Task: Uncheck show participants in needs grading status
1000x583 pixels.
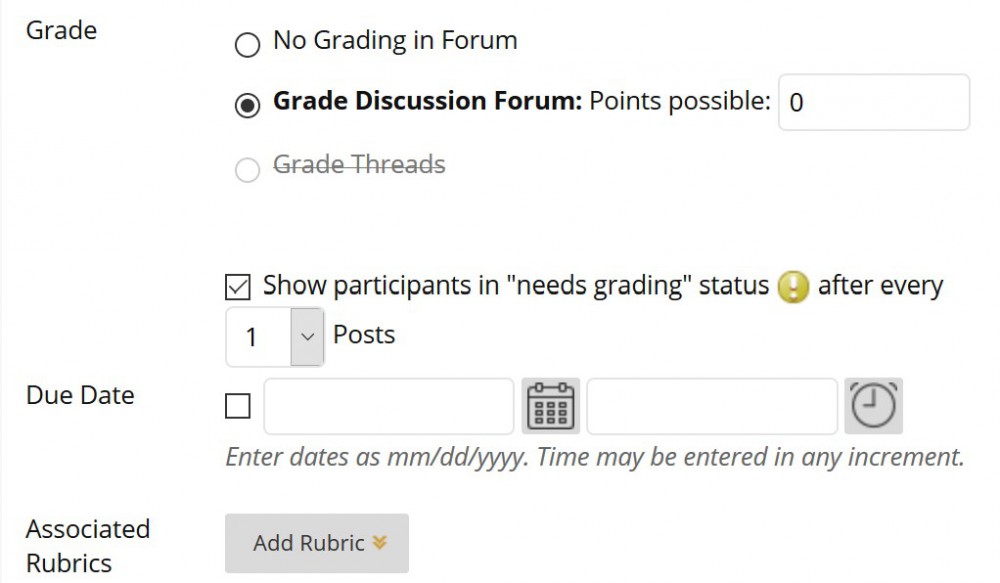Action: point(237,286)
